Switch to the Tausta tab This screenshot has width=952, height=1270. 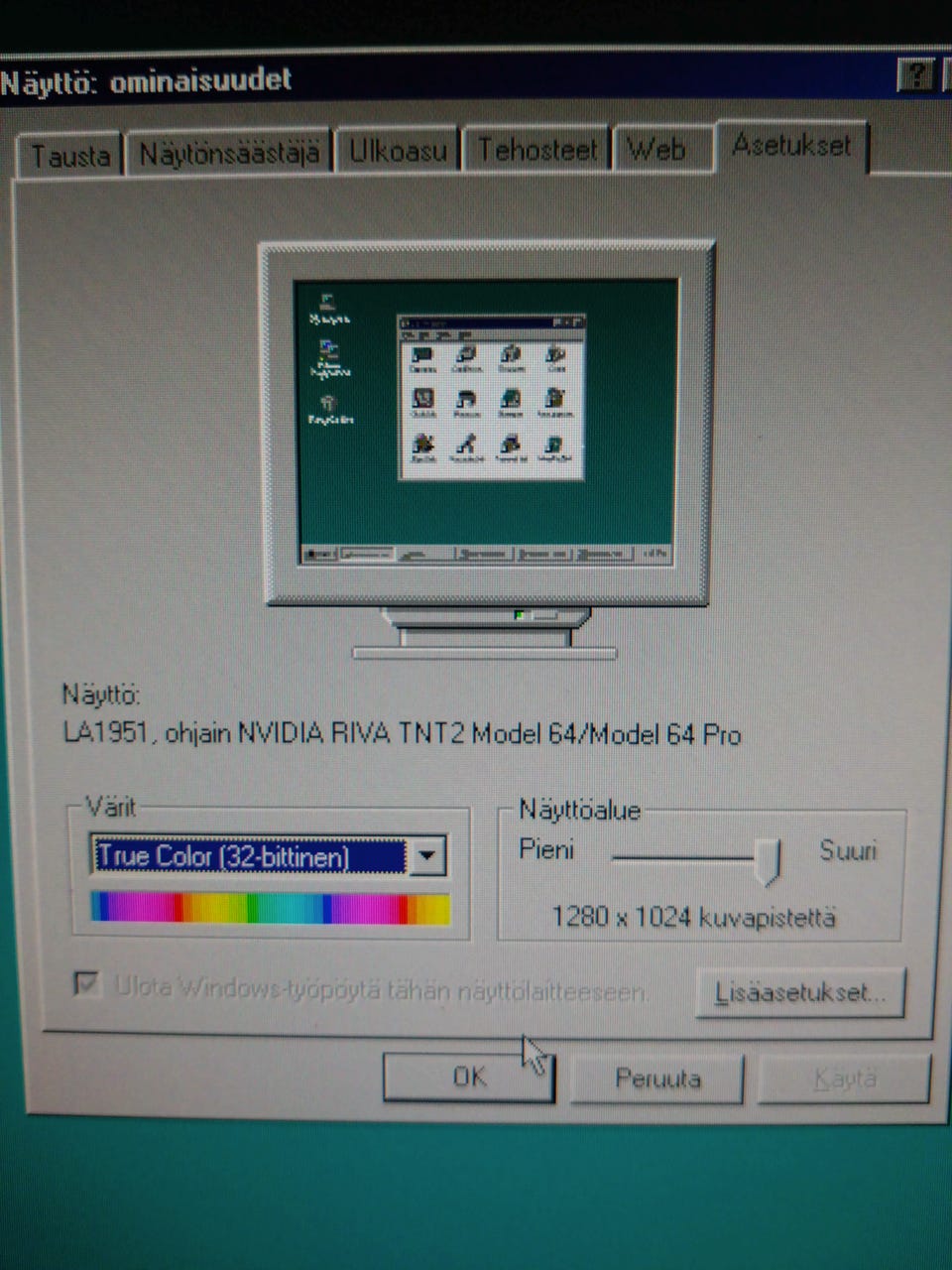coord(69,155)
